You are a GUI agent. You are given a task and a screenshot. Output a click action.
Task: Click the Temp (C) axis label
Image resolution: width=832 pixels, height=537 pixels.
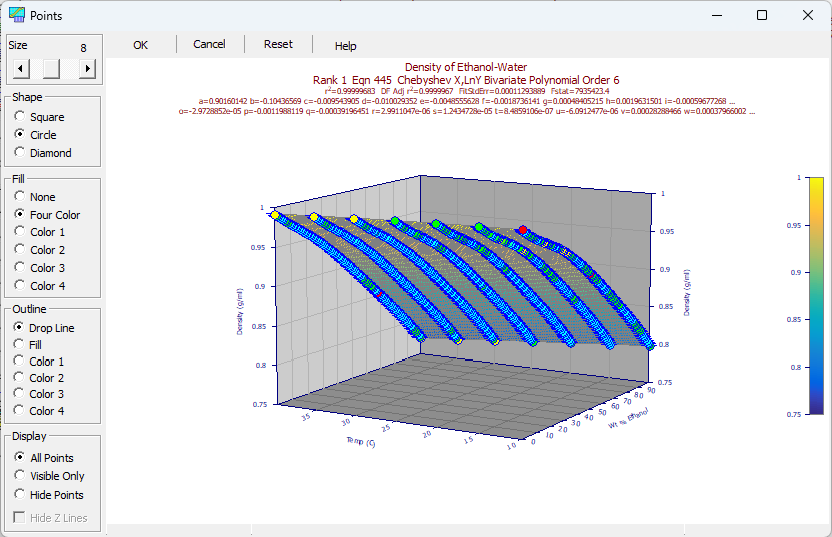(x=361, y=441)
